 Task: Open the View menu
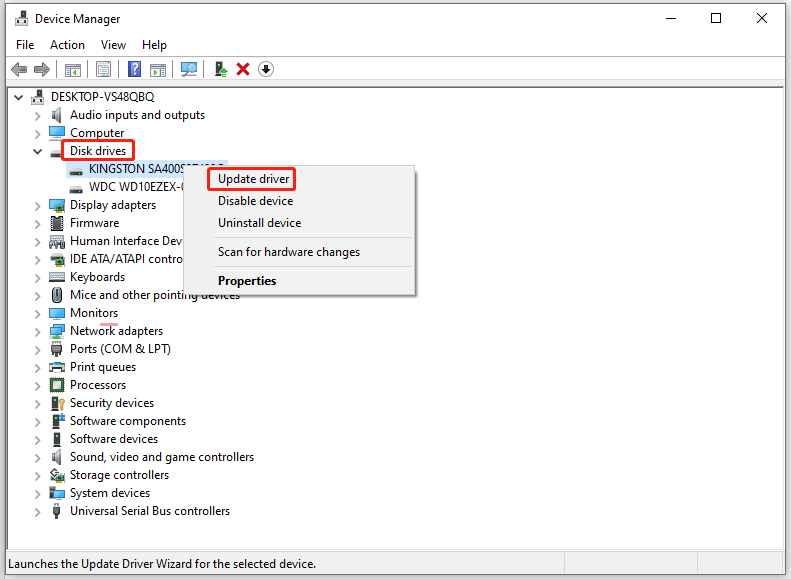[x=113, y=45]
